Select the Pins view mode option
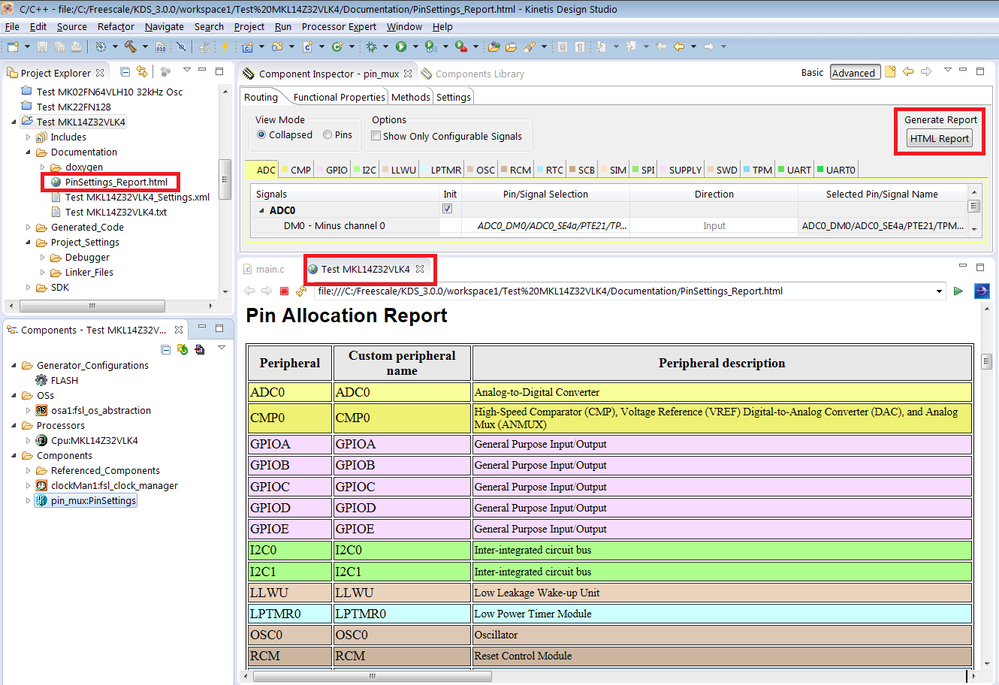Screen dimensions: 999x685 326,135
